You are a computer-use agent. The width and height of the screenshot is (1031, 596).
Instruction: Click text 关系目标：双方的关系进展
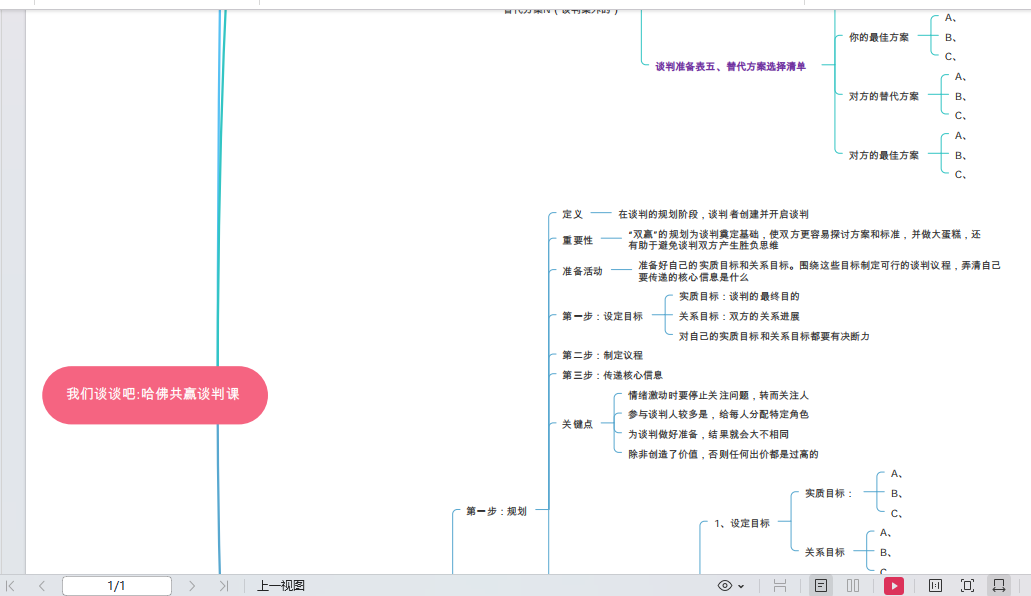click(x=739, y=316)
